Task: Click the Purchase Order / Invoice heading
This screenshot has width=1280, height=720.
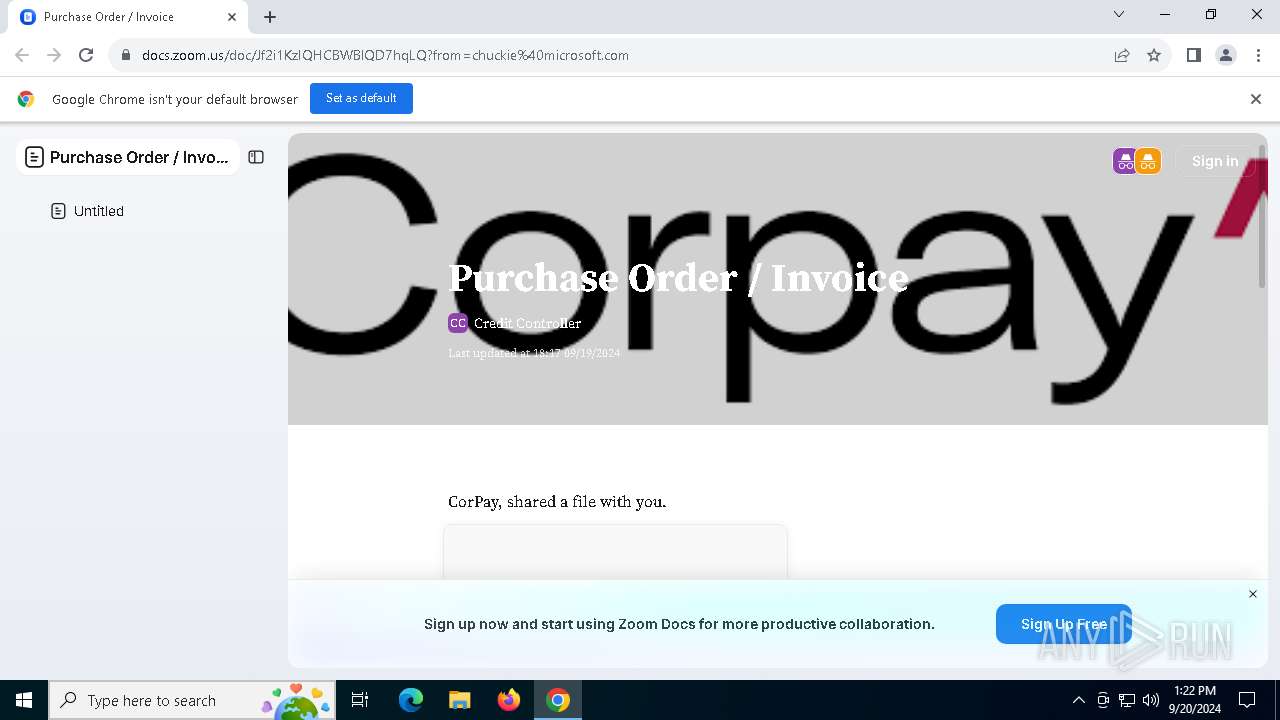Action: point(678,278)
